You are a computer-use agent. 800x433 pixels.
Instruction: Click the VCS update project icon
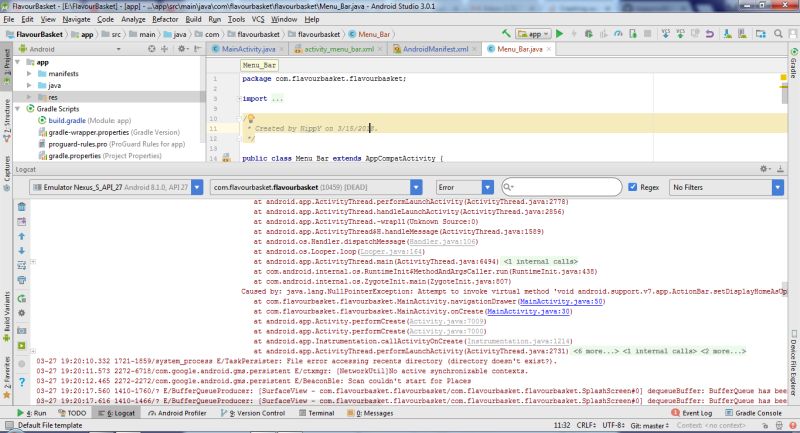point(665,34)
